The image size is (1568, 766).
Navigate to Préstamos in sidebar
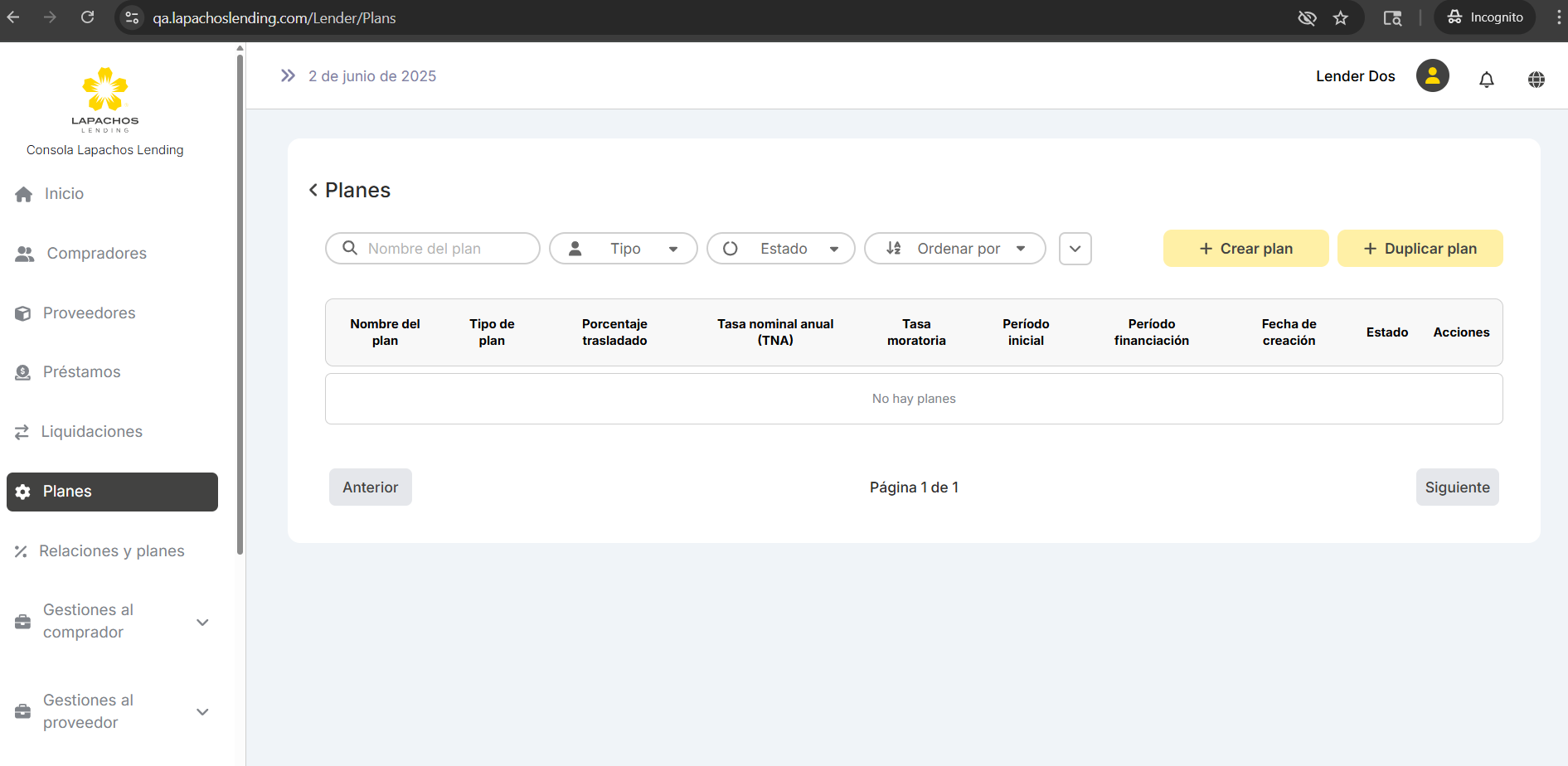point(81,372)
